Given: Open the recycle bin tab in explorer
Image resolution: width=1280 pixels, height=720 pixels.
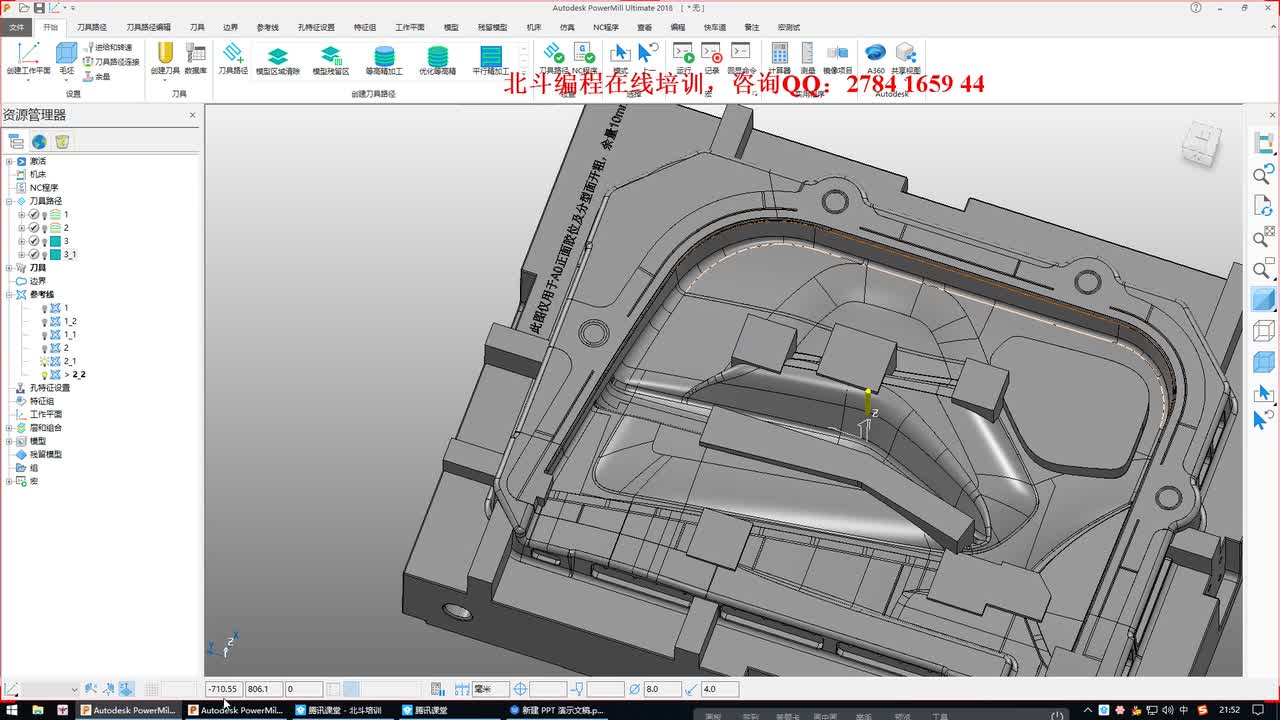Looking at the screenshot, I should [x=62, y=142].
